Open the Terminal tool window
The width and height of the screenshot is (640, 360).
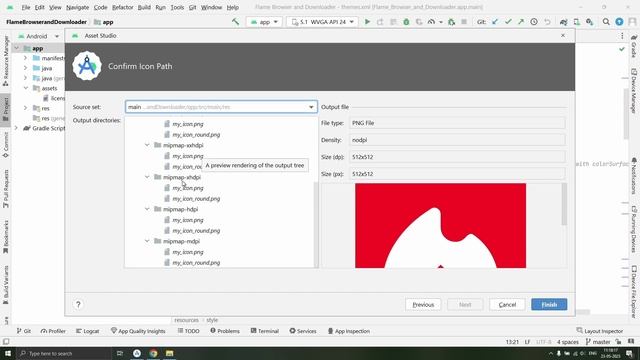coord(264,331)
